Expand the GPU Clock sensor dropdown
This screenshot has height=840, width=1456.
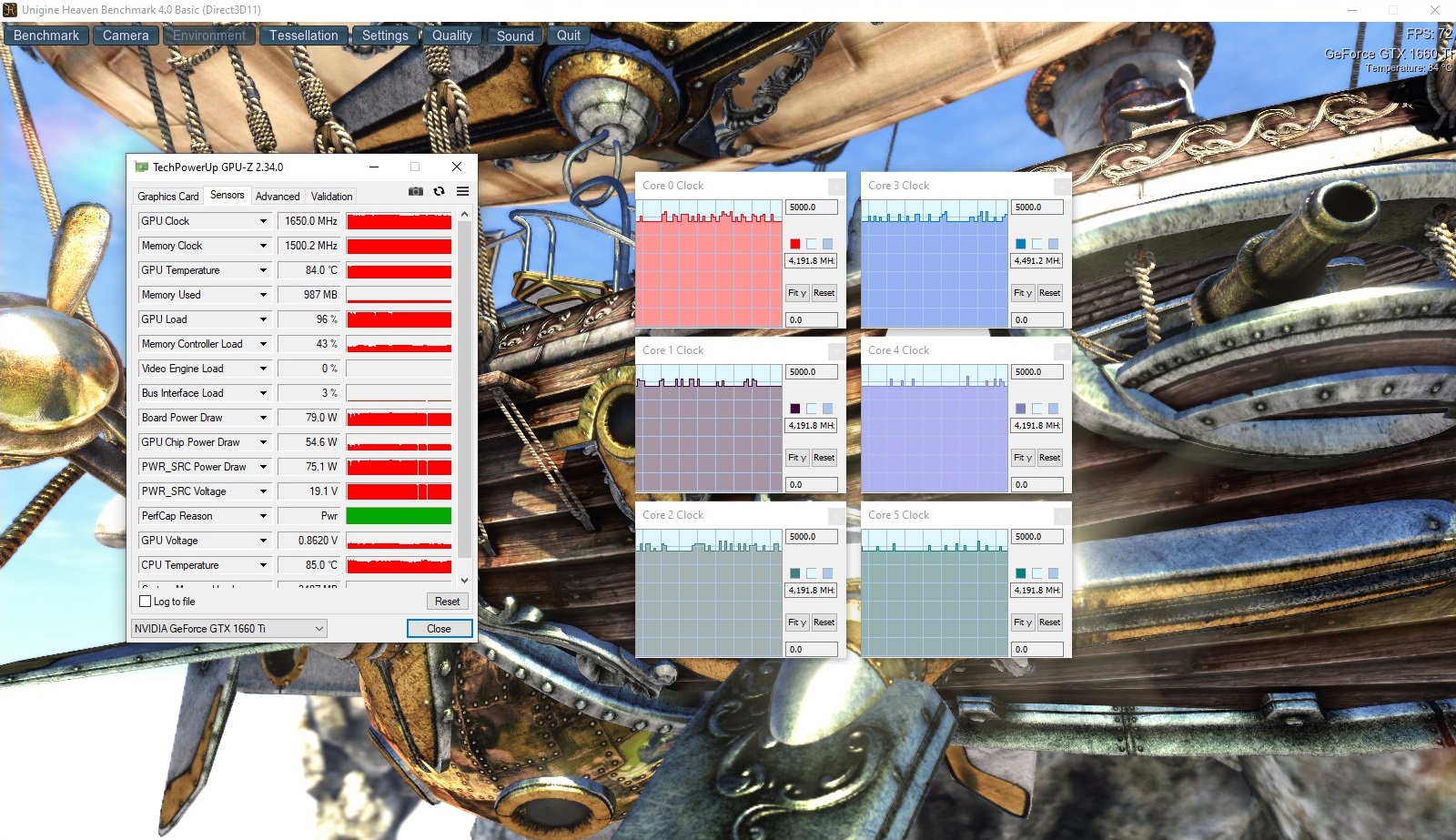263,221
